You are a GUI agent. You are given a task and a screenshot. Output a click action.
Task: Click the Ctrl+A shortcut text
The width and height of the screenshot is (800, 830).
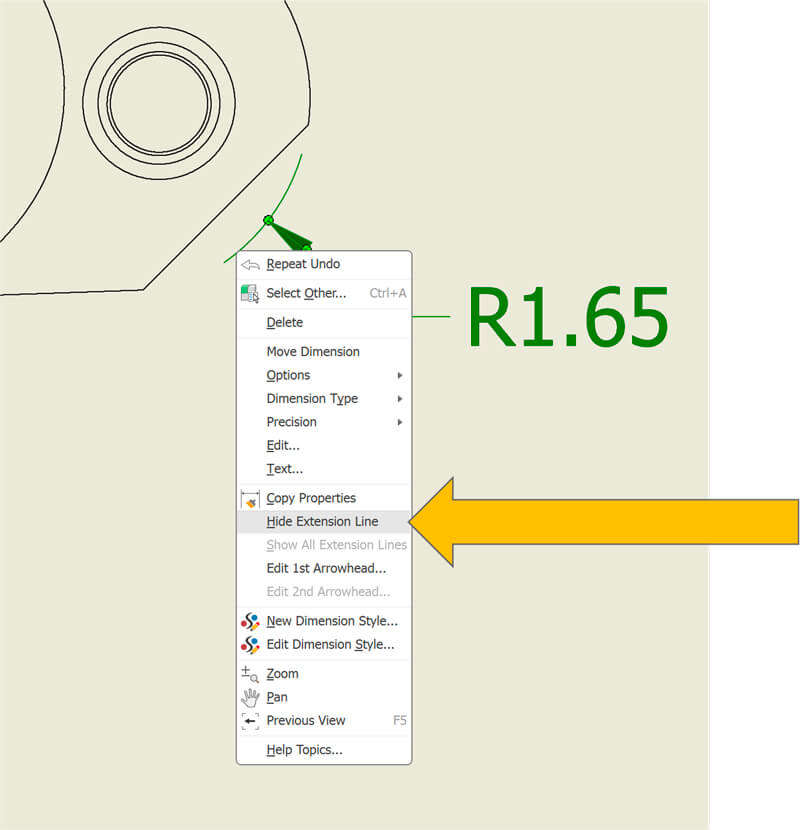[x=388, y=293]
